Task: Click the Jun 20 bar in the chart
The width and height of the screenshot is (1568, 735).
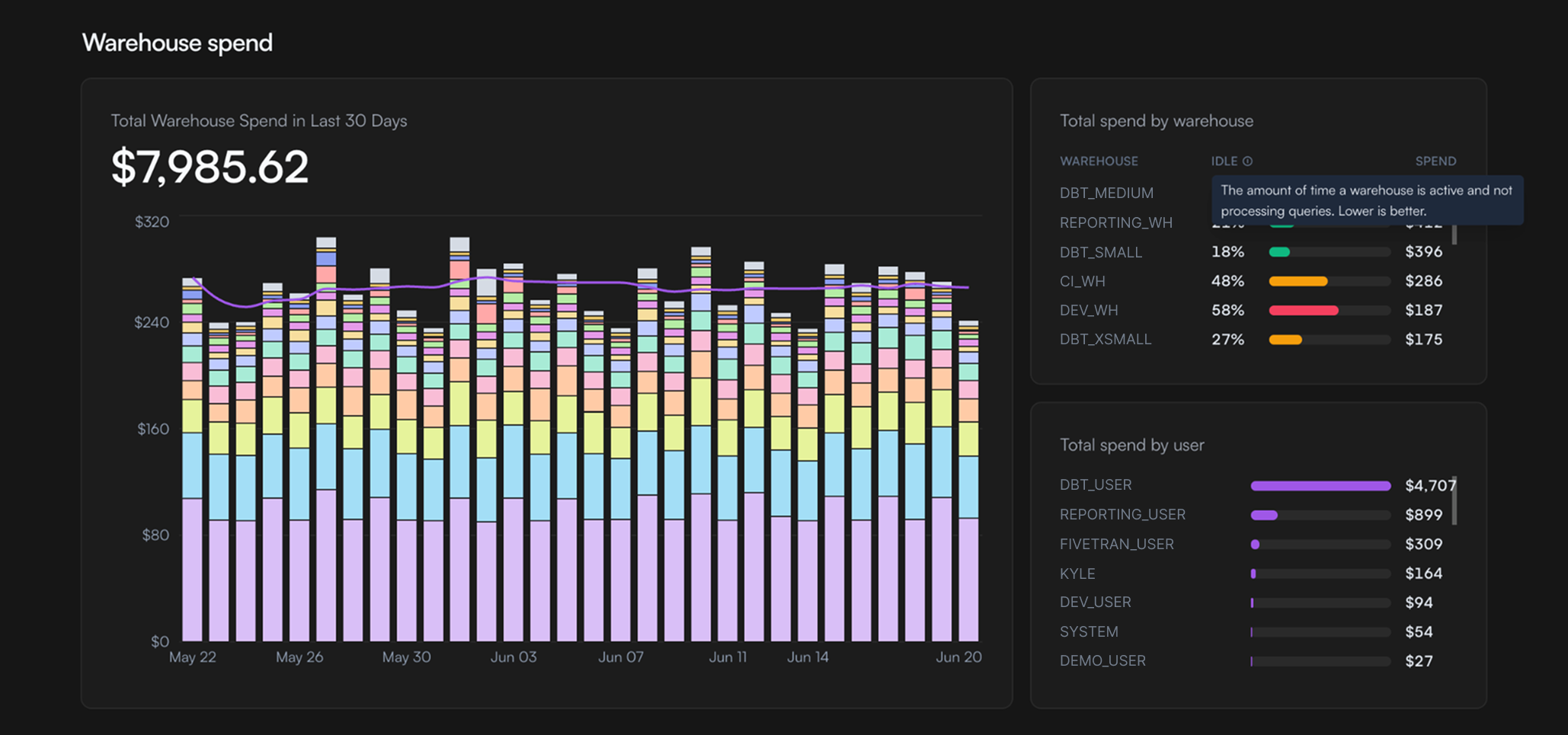Action: click(968, 481)
